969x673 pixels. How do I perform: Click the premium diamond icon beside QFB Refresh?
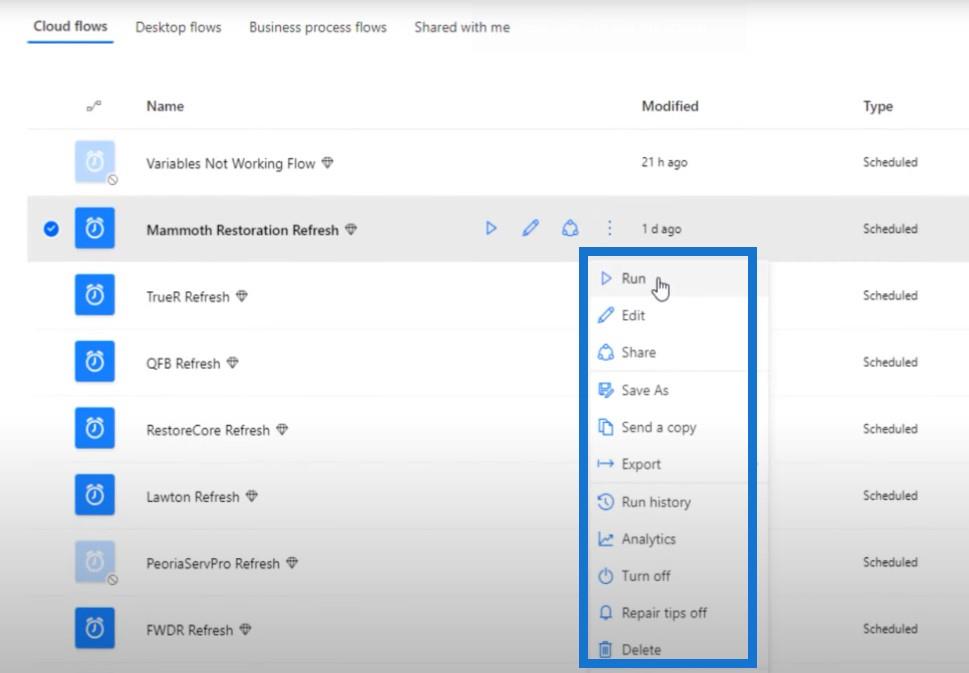pyautogui.click(x=232, y=363)
